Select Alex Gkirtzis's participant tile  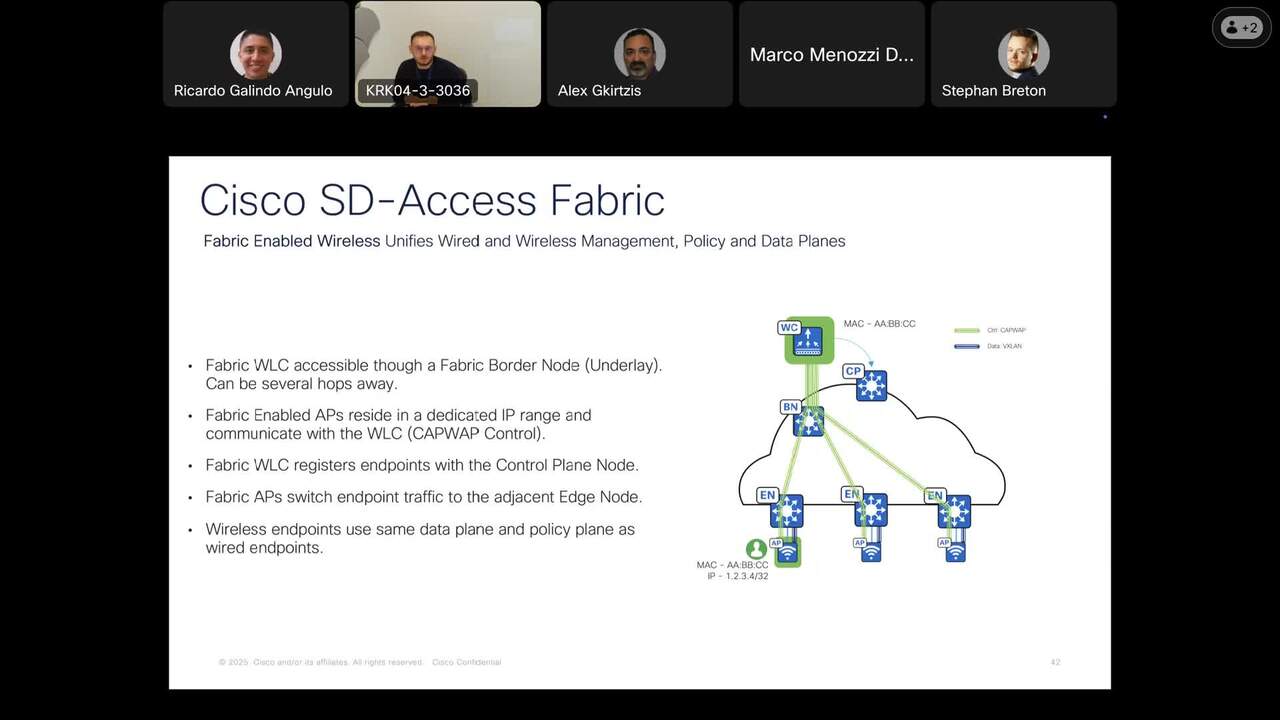coord(640,54)
